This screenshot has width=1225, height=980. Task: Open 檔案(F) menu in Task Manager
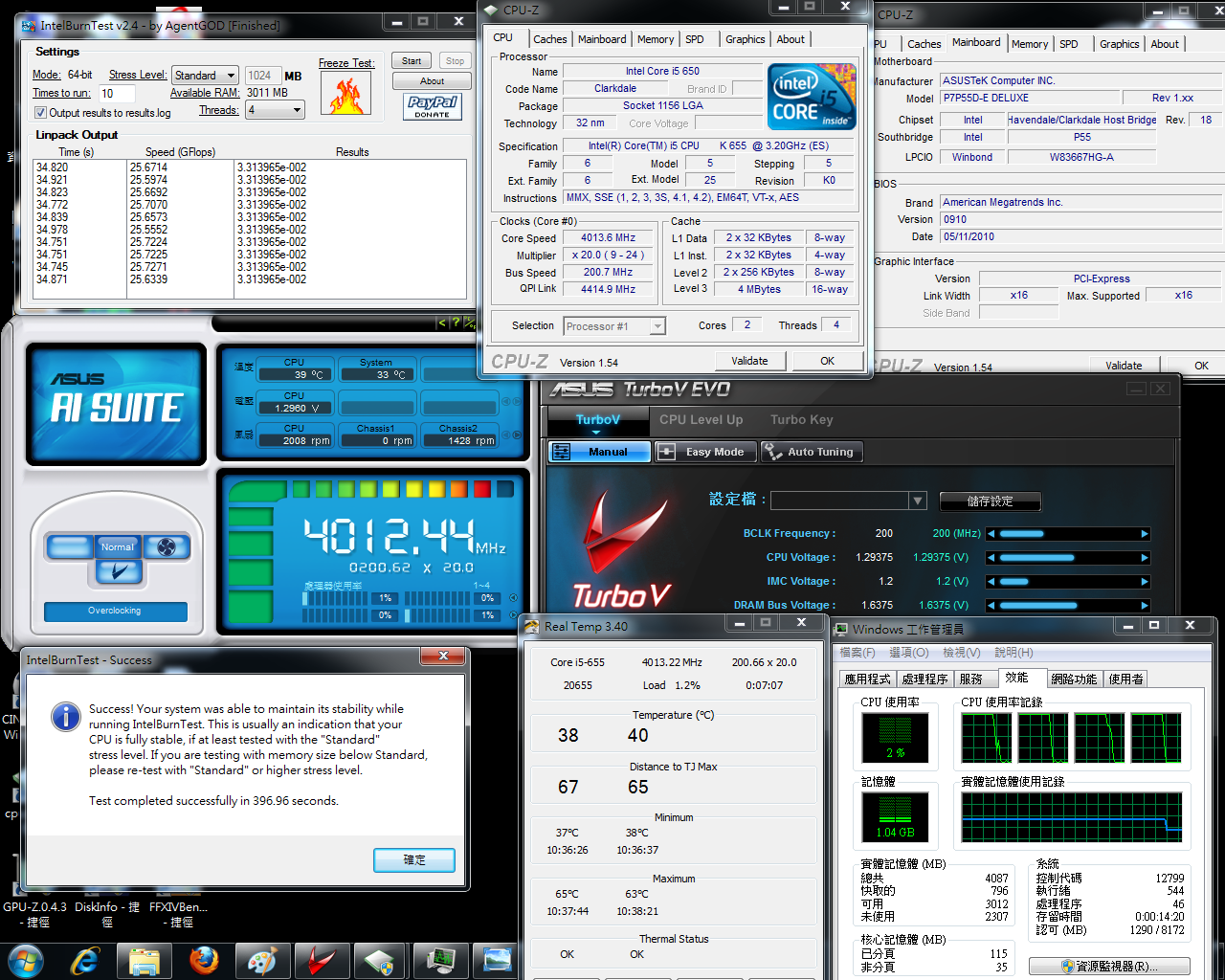click(857, 653)
